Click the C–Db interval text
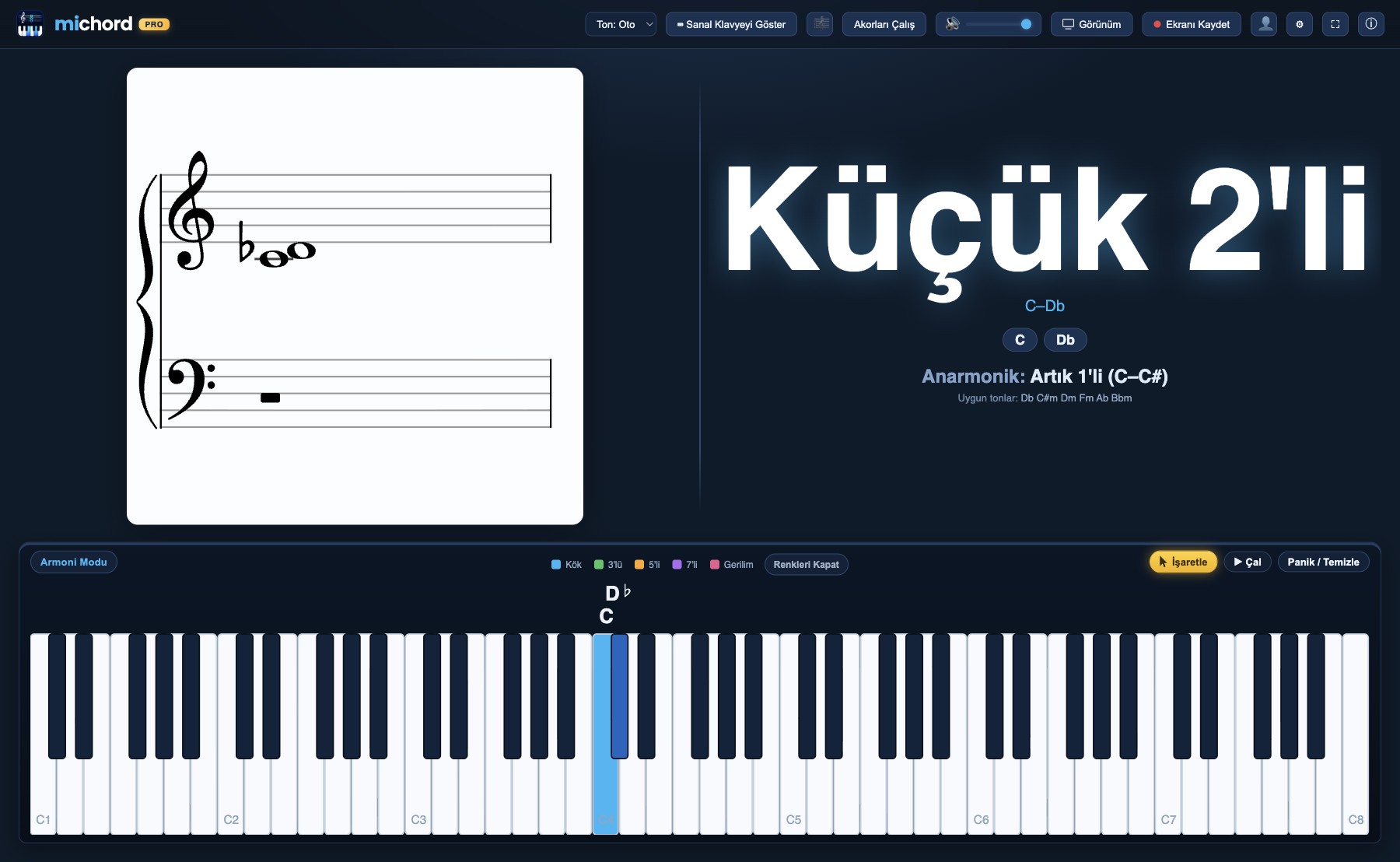Screen dimensions: 1400x862 1045,306
